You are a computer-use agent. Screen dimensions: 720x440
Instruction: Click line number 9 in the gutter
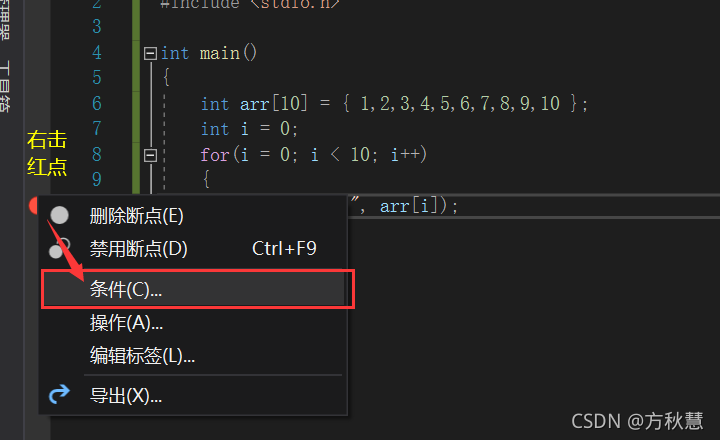click(x=96, y=179)
